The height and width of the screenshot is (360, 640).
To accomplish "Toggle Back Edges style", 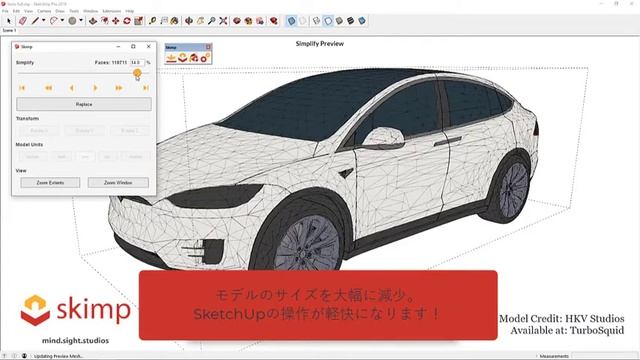I will tap(302, 21).
